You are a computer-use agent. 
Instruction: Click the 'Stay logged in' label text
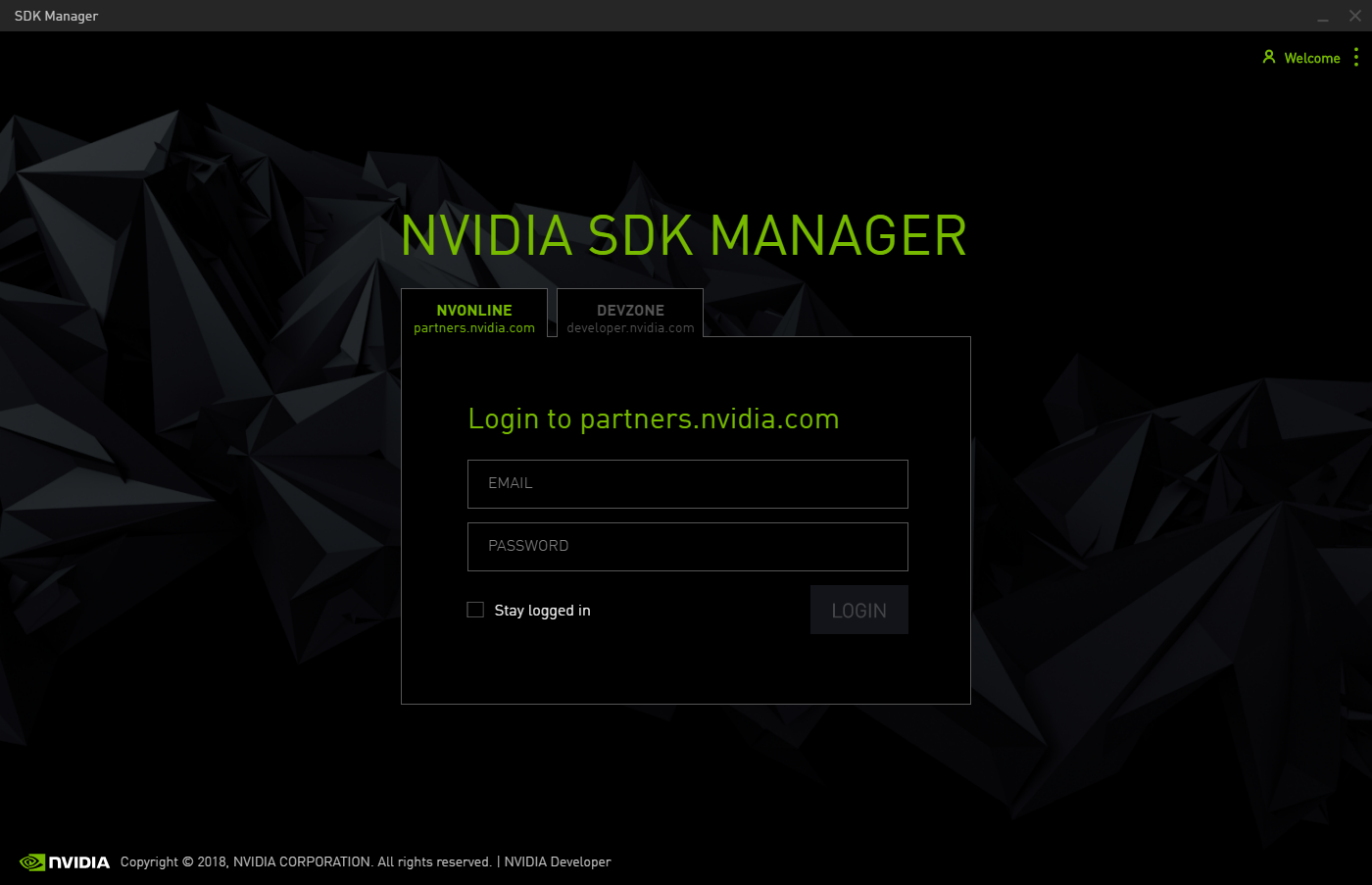pos(542,611)
